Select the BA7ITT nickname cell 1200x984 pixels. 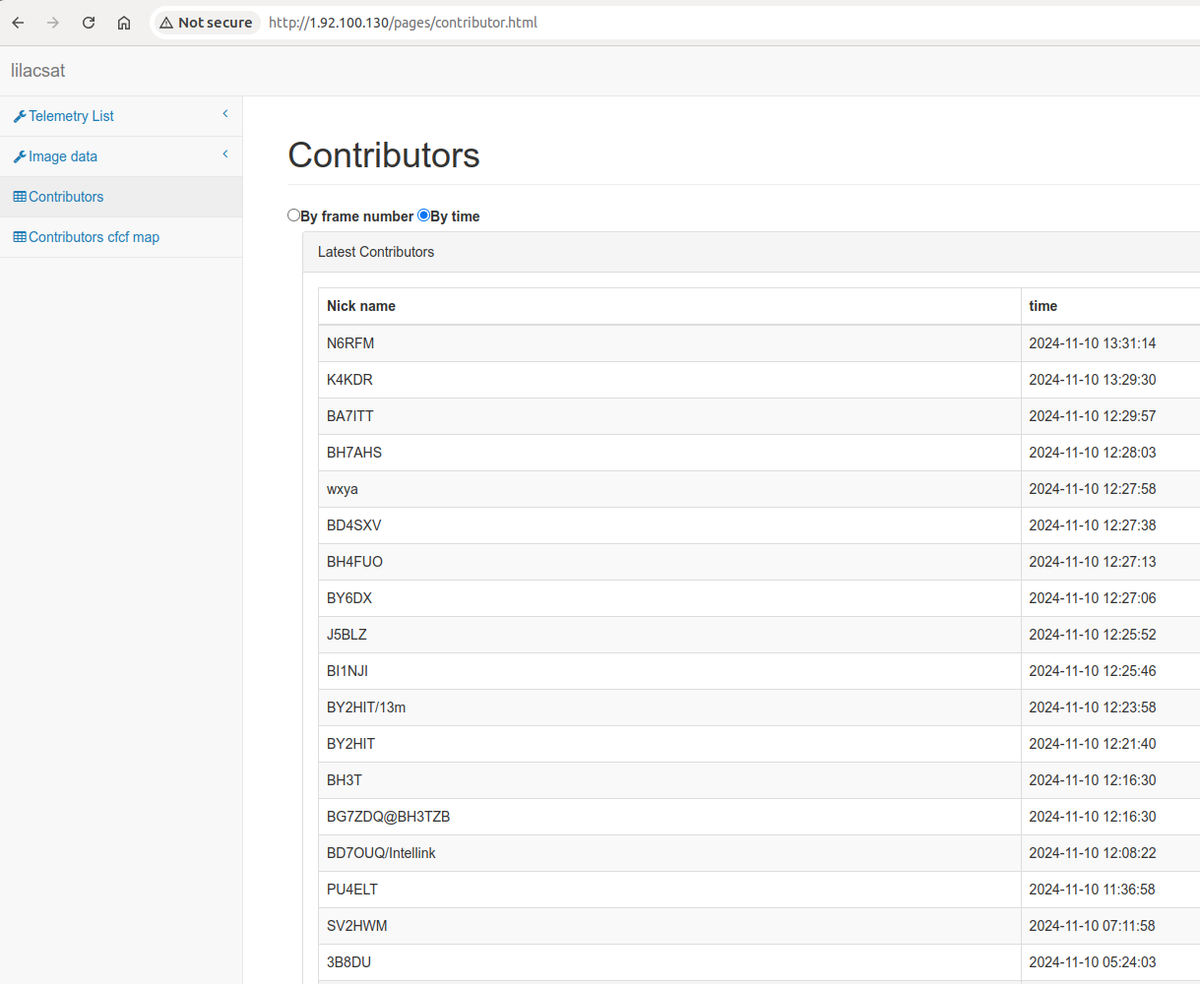coord(670,416)
